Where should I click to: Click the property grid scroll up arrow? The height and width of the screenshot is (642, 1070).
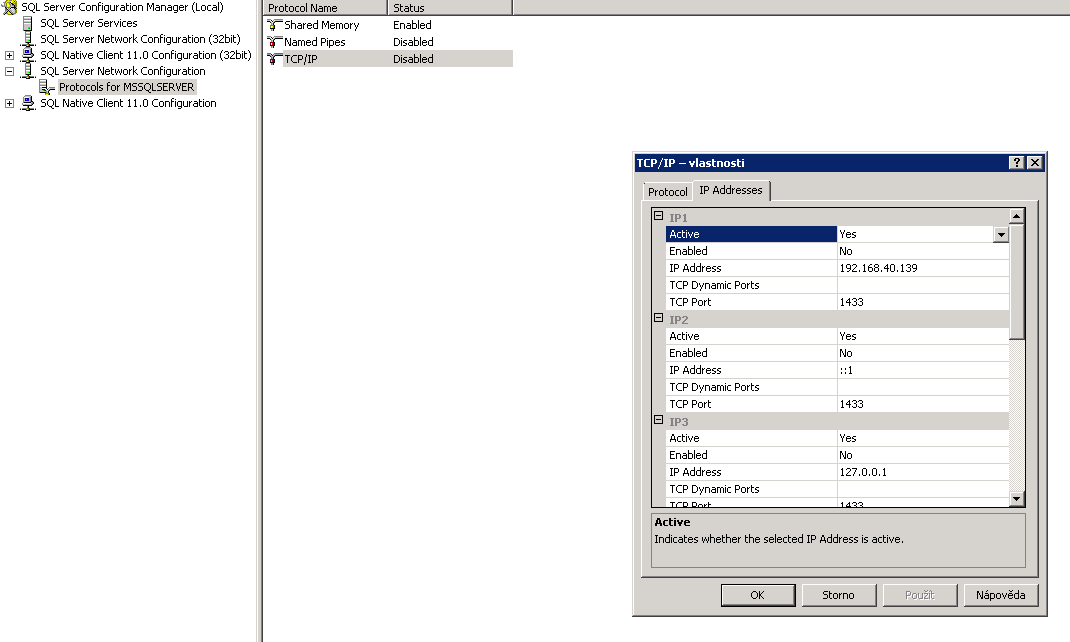click(x=1017, y=216)
